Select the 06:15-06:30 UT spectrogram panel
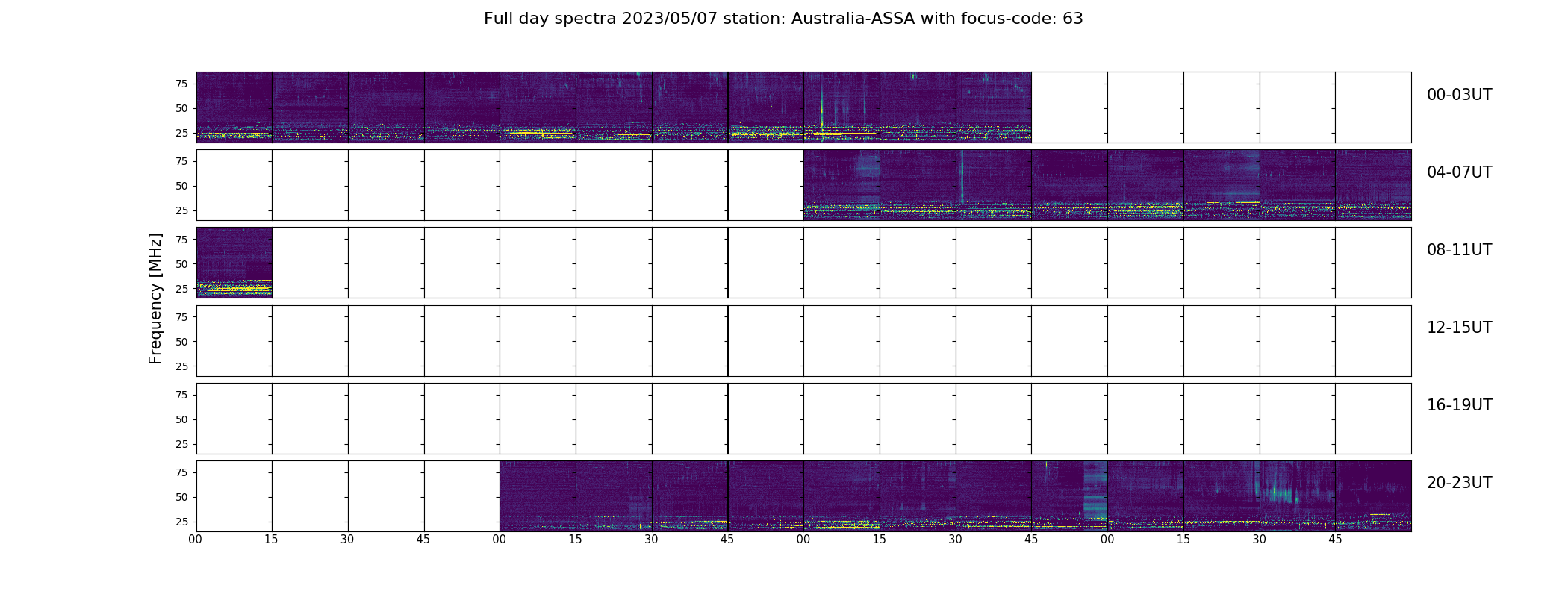This screenshot has height=597, width=1568. (918, 185)
